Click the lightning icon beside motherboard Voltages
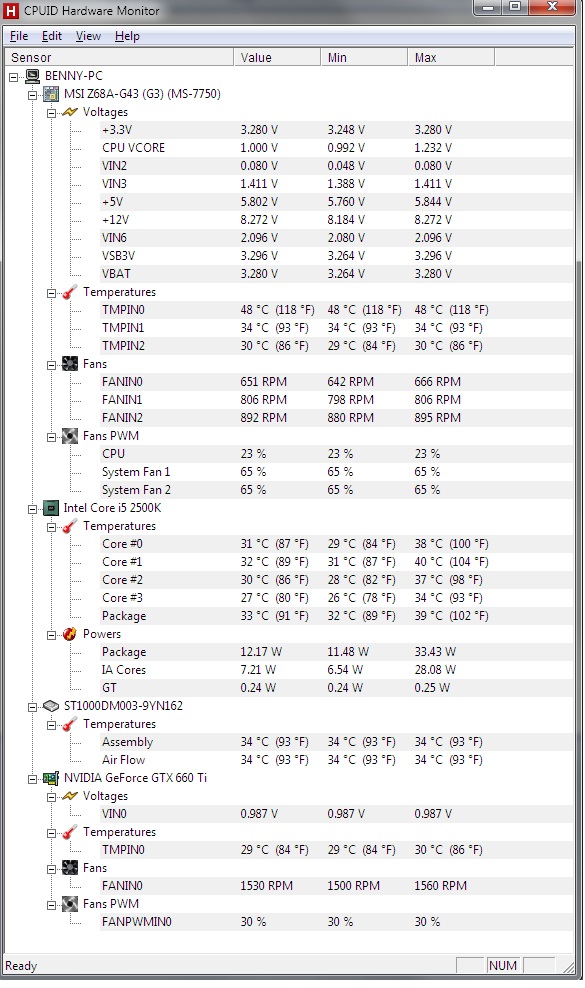This screenshot has height=988, width=585. (x=70, y=112)
